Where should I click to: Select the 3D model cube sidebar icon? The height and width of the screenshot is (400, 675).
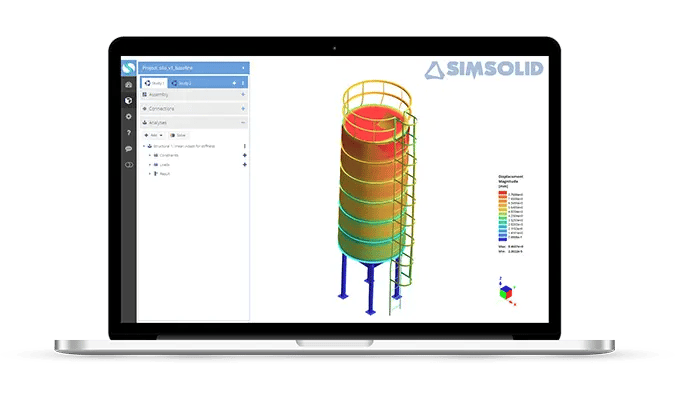click(128, 100)
